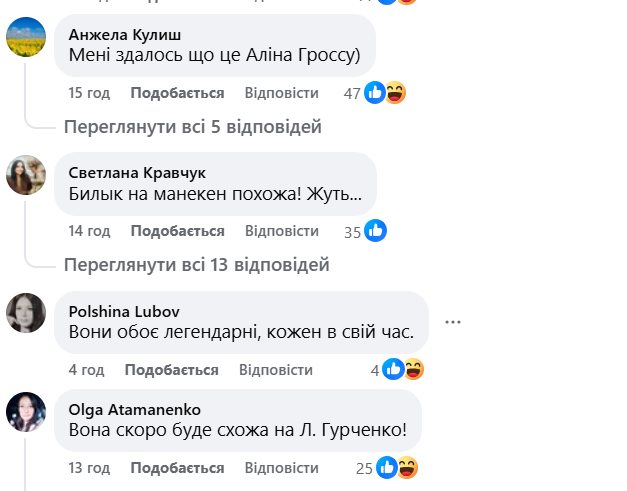The image size is (627, 491).
Task: Expand all 5 replies to Анжела Кулиш
Action: [x=192, y=127]
